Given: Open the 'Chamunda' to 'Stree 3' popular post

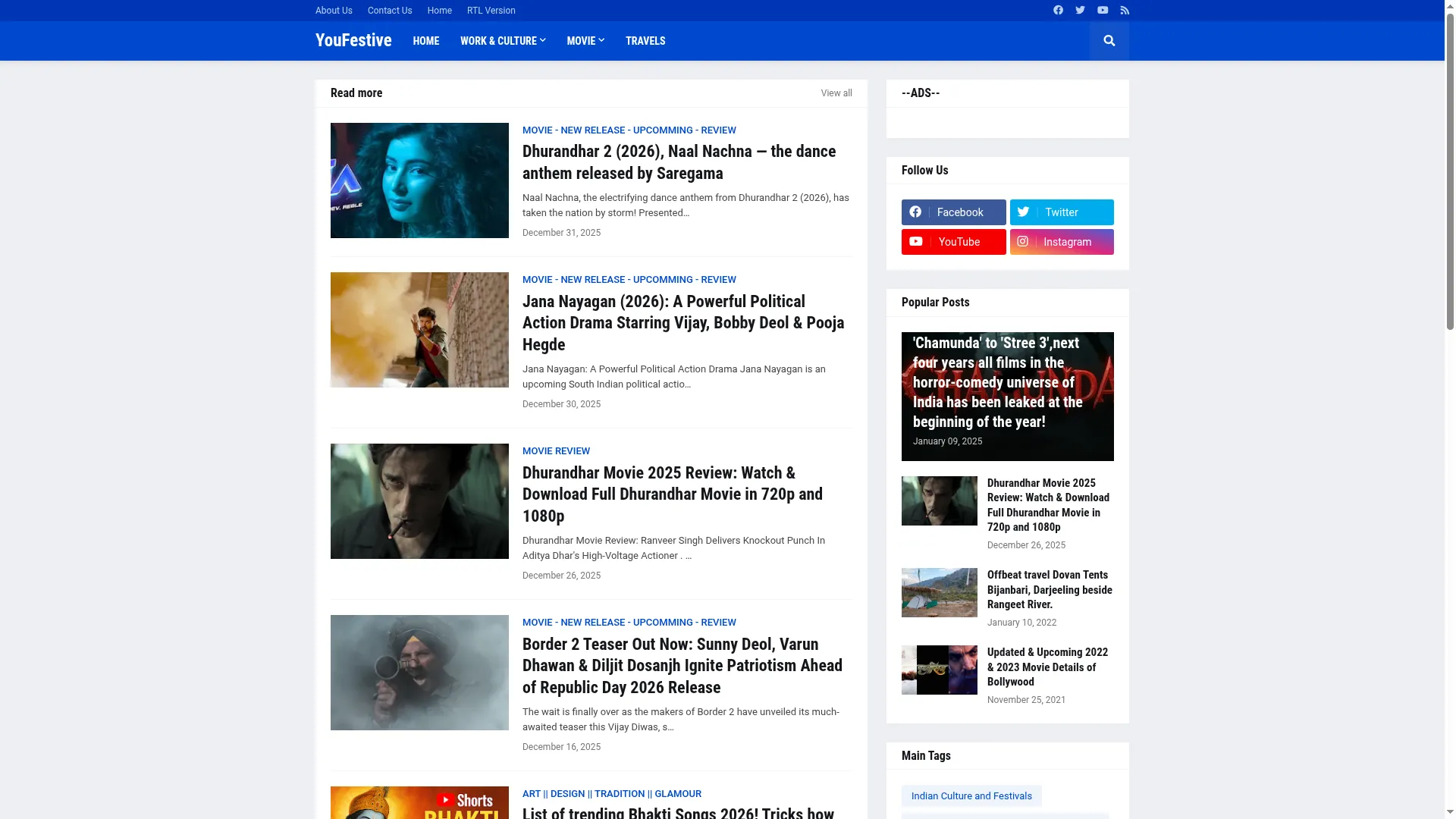Looking at the screenshot, I should [x=998, y=382].
